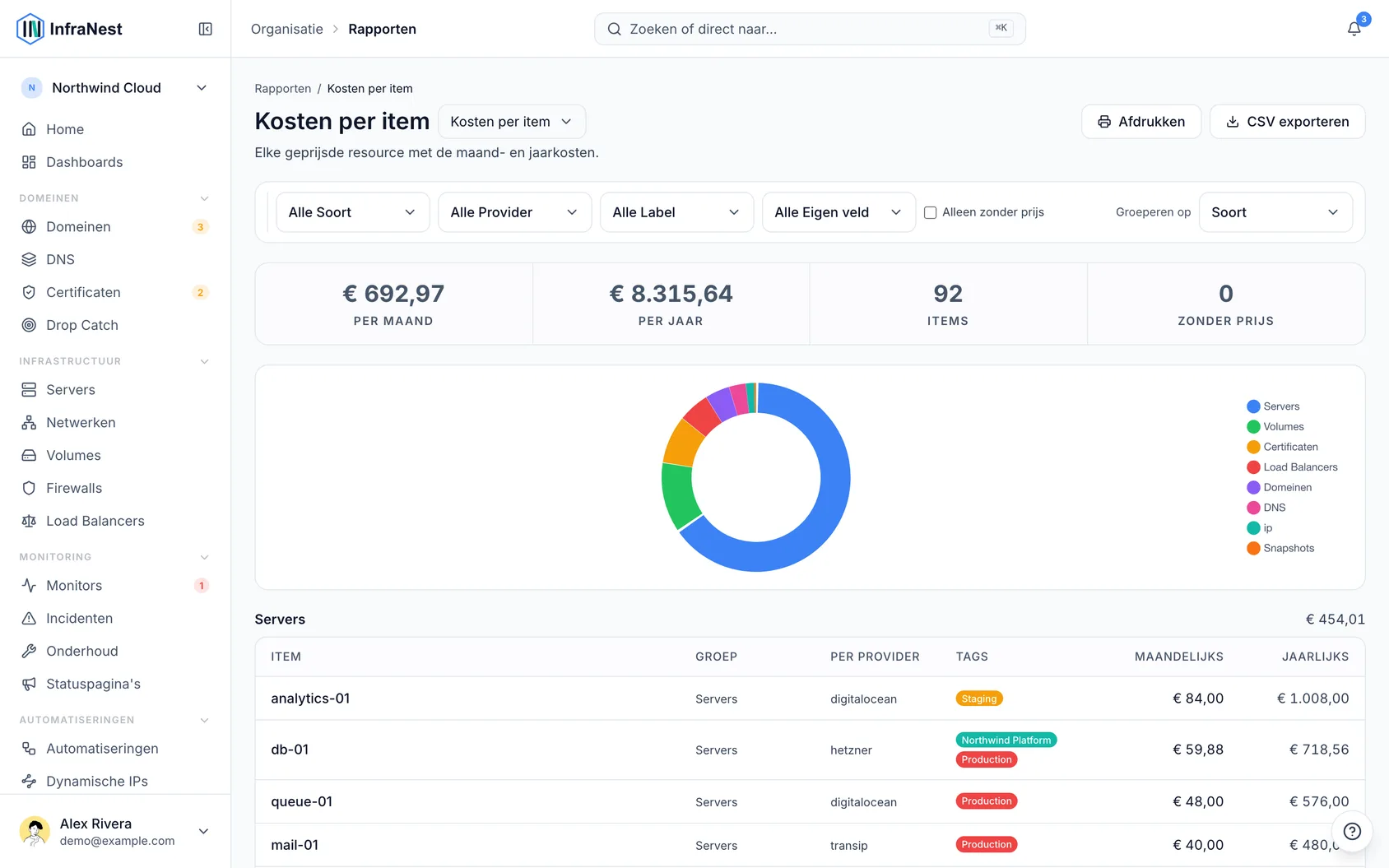Click analytics-01 item row
This screenshot has height=868, width=1389.
(810, 699)
